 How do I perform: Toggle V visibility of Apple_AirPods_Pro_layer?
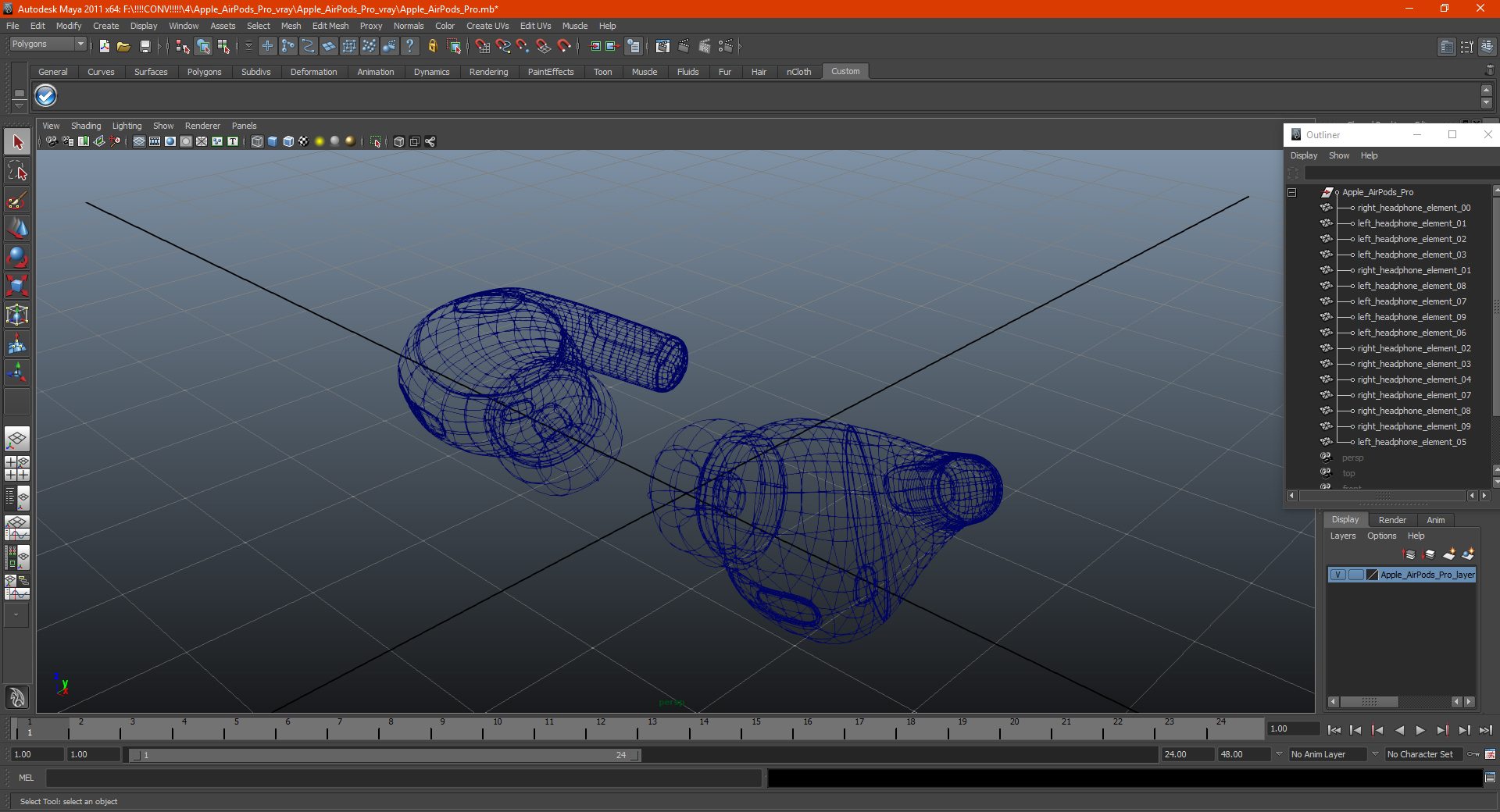tap(1338, 575)
